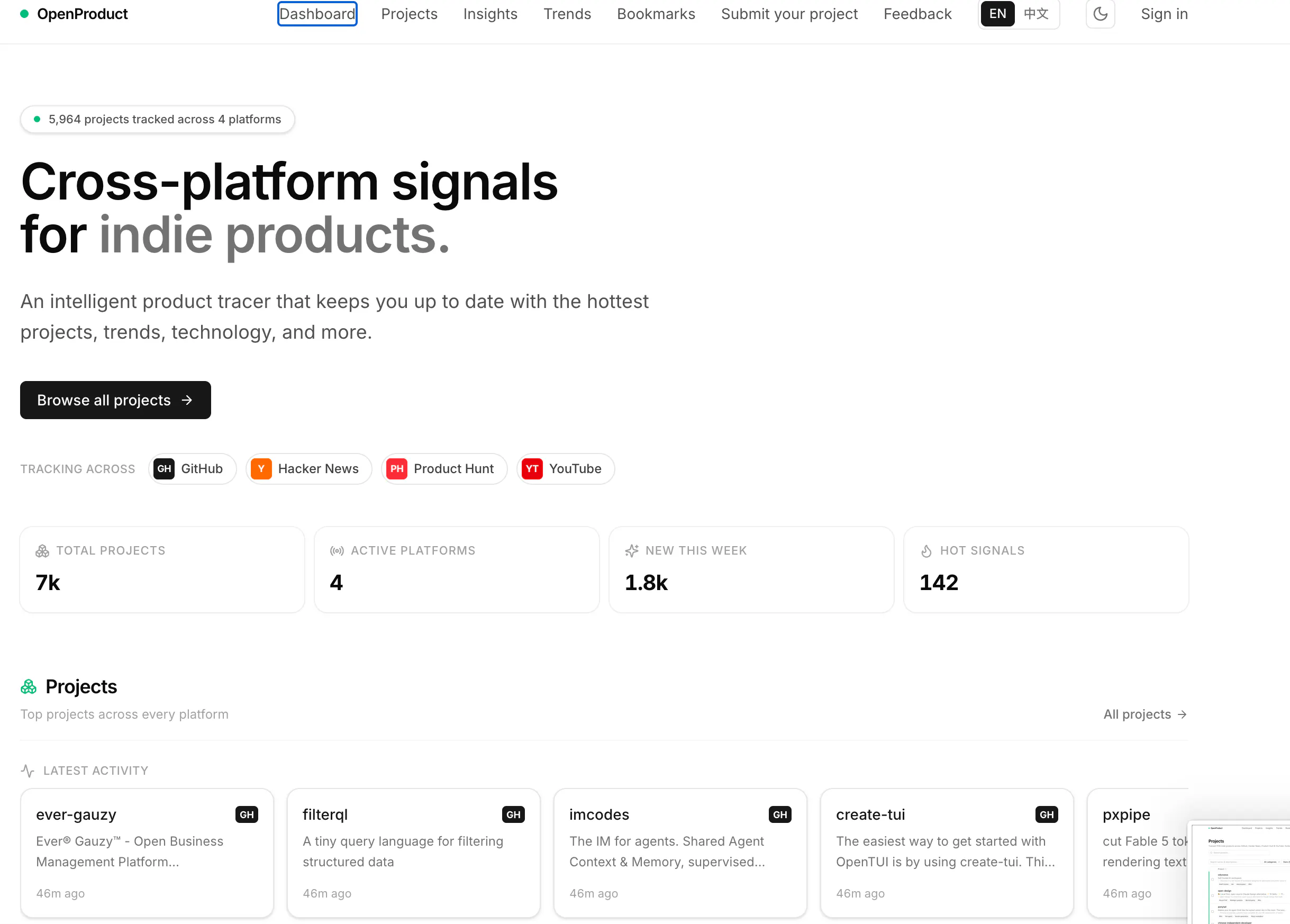Click the YouTube YT icon
Screen dimensions: 1290x924
(x=532, y=469)
